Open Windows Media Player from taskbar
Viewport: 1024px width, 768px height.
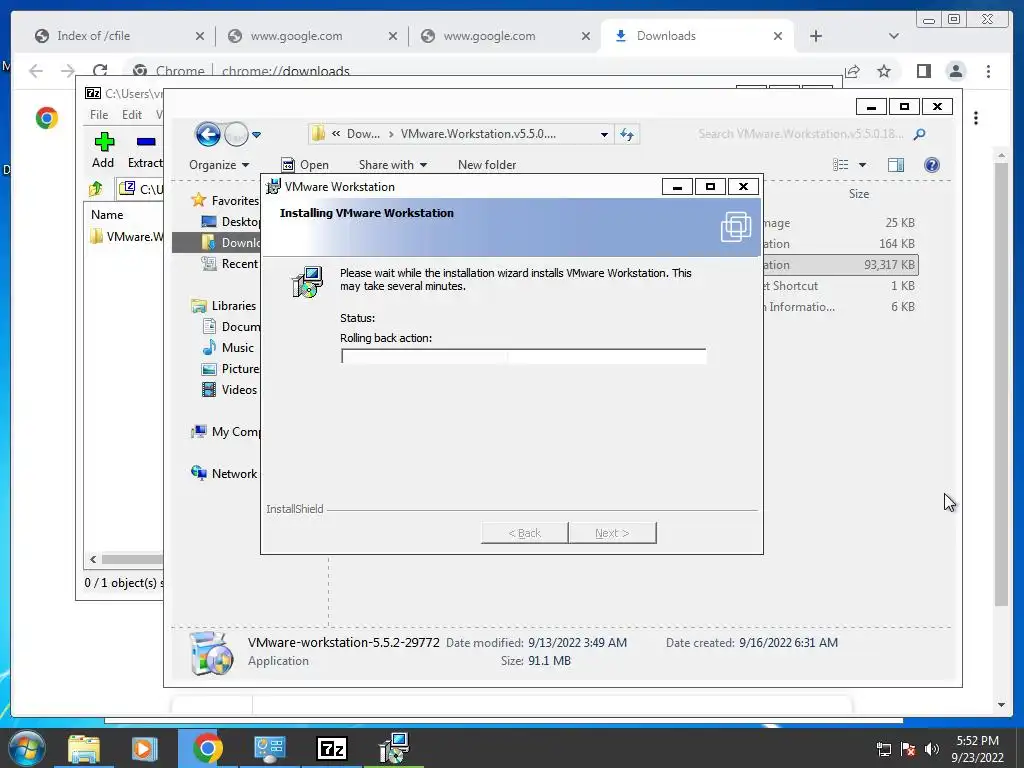[x=144, y=748]
